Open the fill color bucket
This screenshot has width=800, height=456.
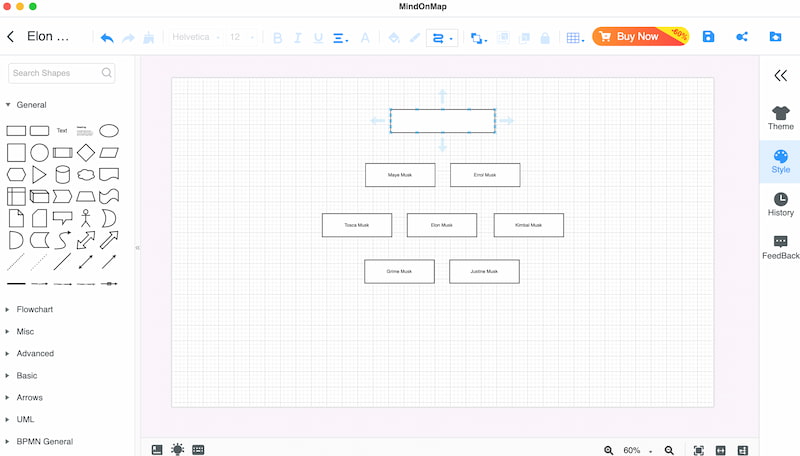coord(394,38)
